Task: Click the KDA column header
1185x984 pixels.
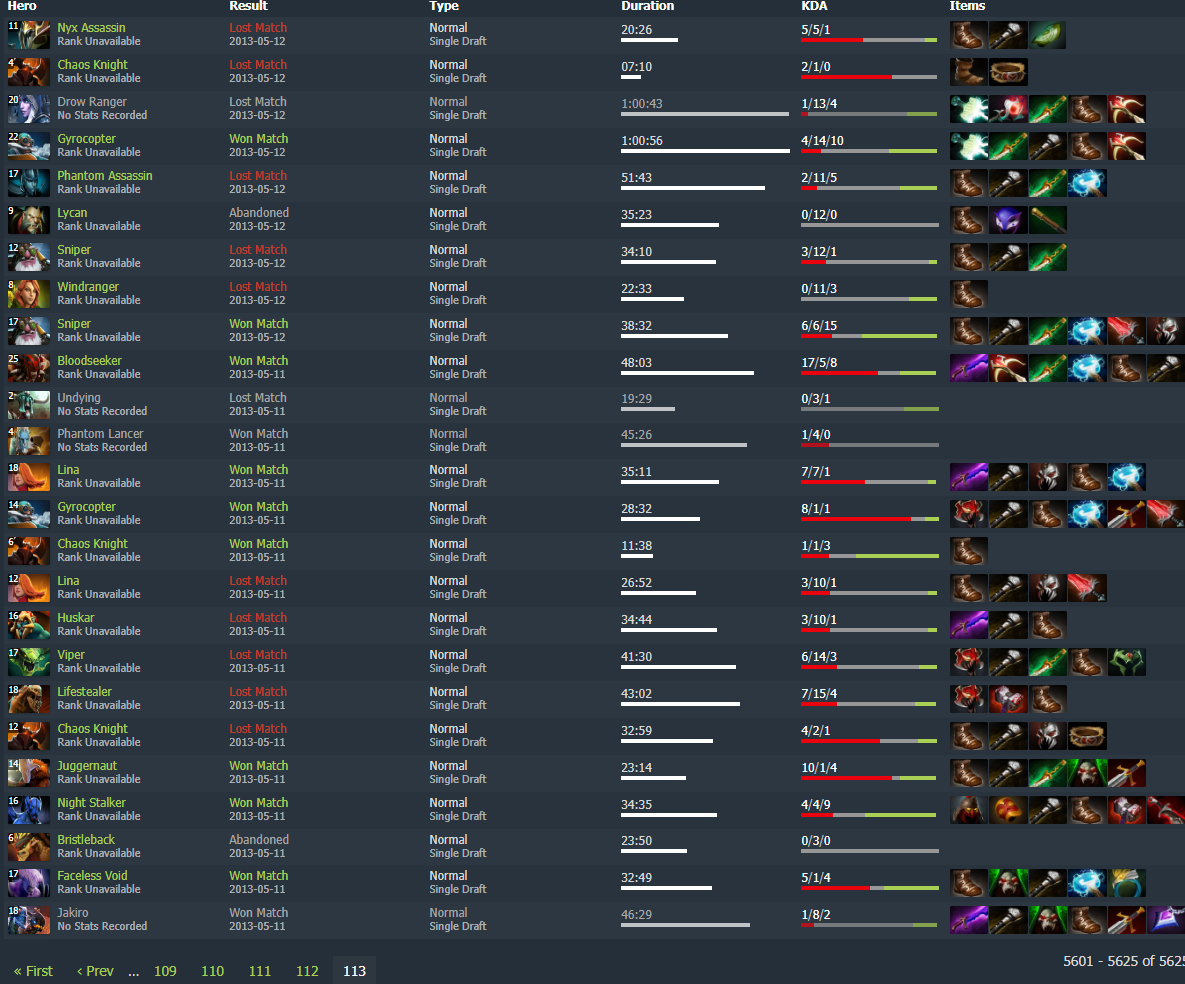Action: (x=815, y=6)
